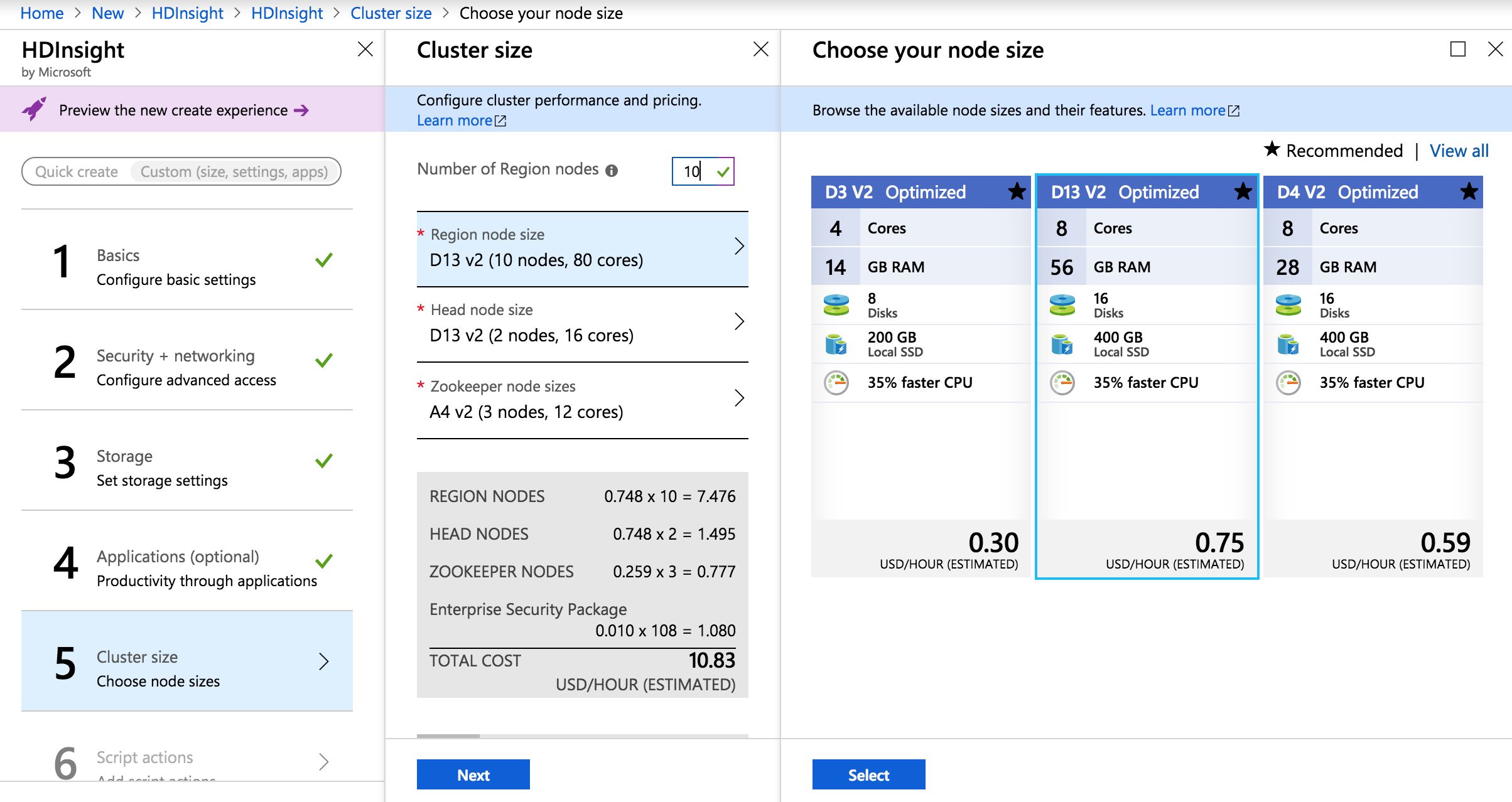Click the ZOOKEEPER NODES cost row

(583, 572)
